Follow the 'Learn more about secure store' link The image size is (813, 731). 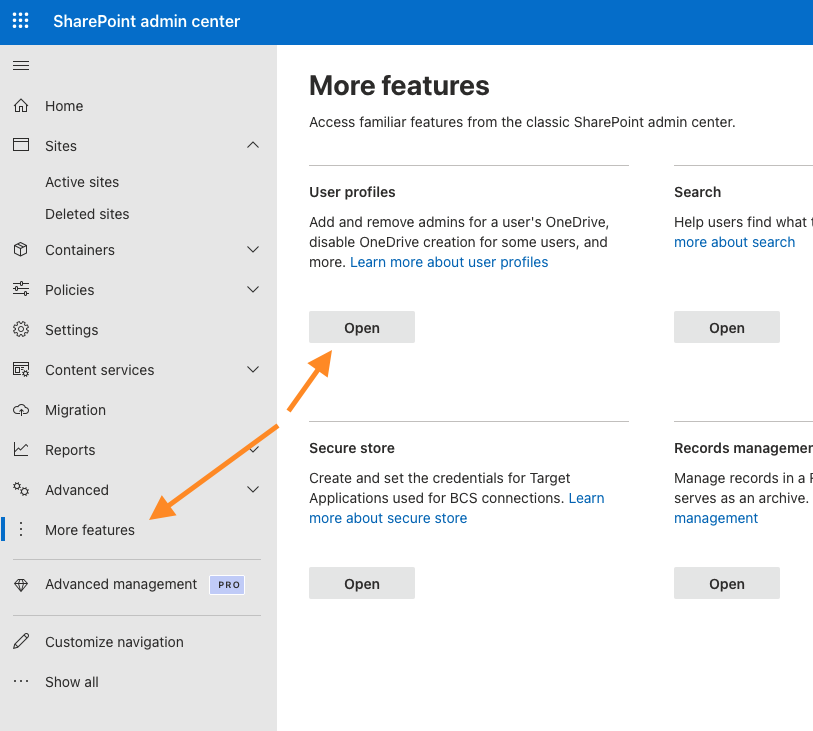coord(388,518)
